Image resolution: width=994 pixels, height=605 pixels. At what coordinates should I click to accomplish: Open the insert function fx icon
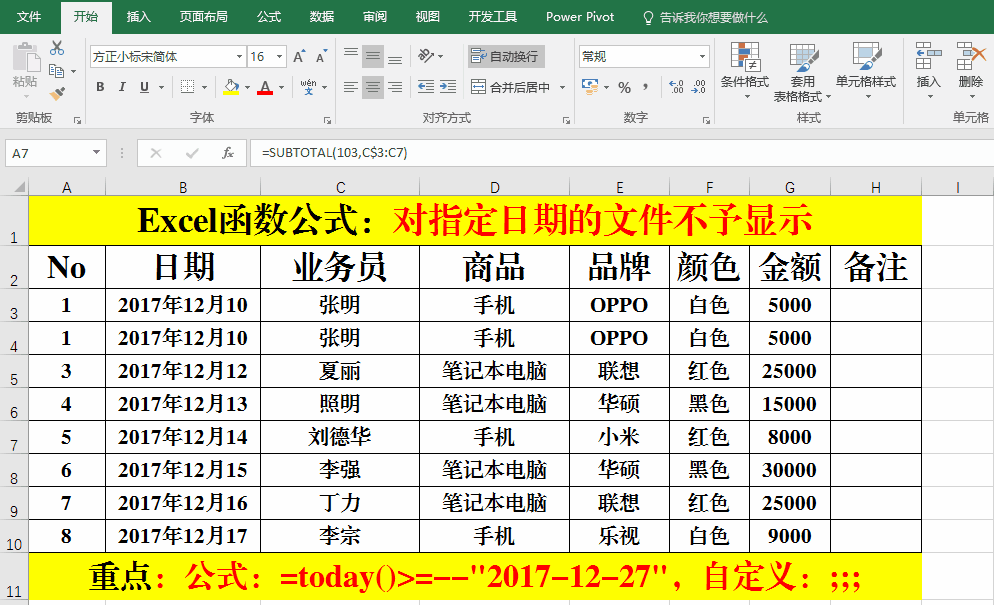[228, 153]
